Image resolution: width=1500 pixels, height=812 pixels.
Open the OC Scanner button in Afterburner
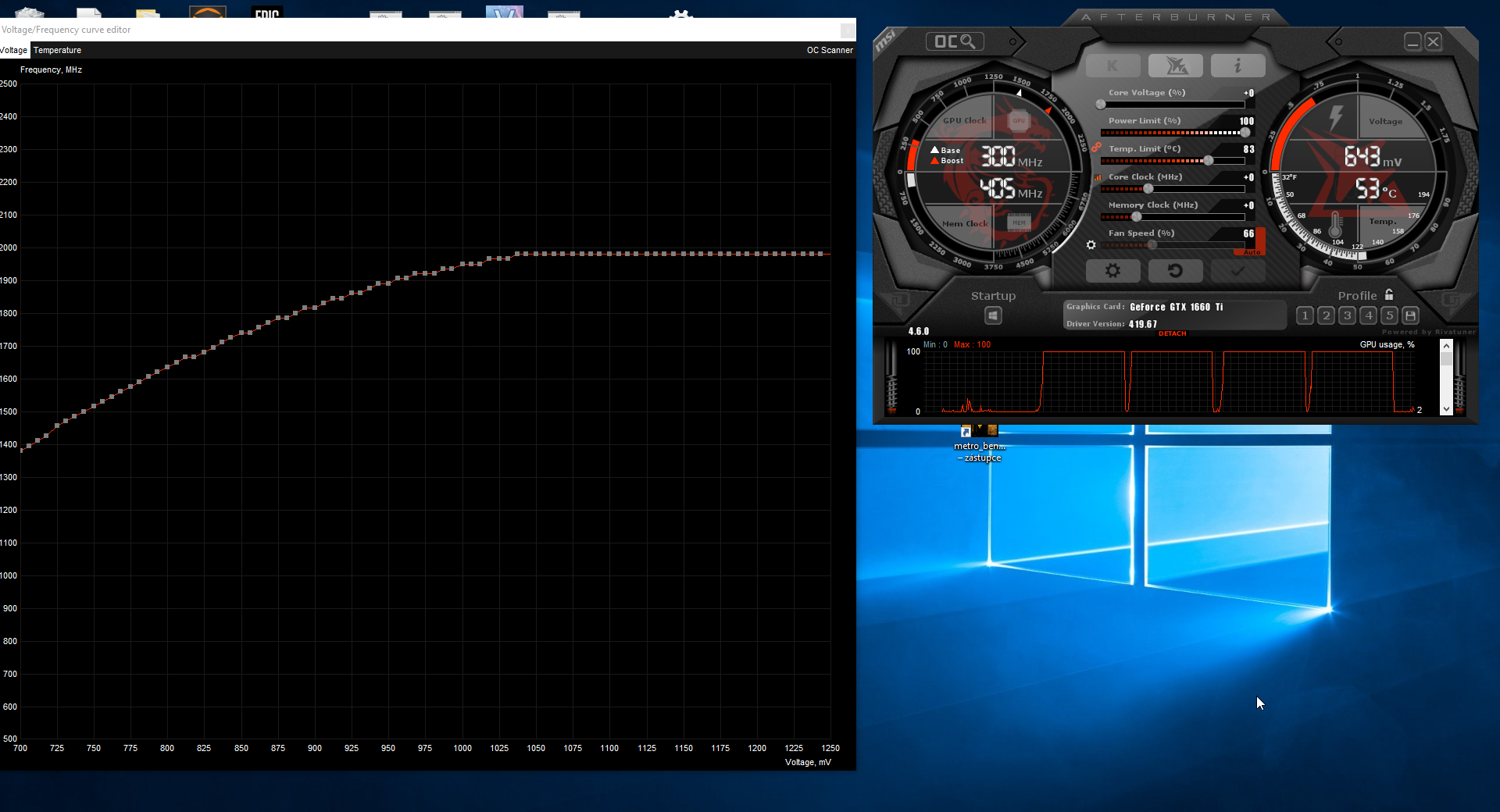point(955,41)
